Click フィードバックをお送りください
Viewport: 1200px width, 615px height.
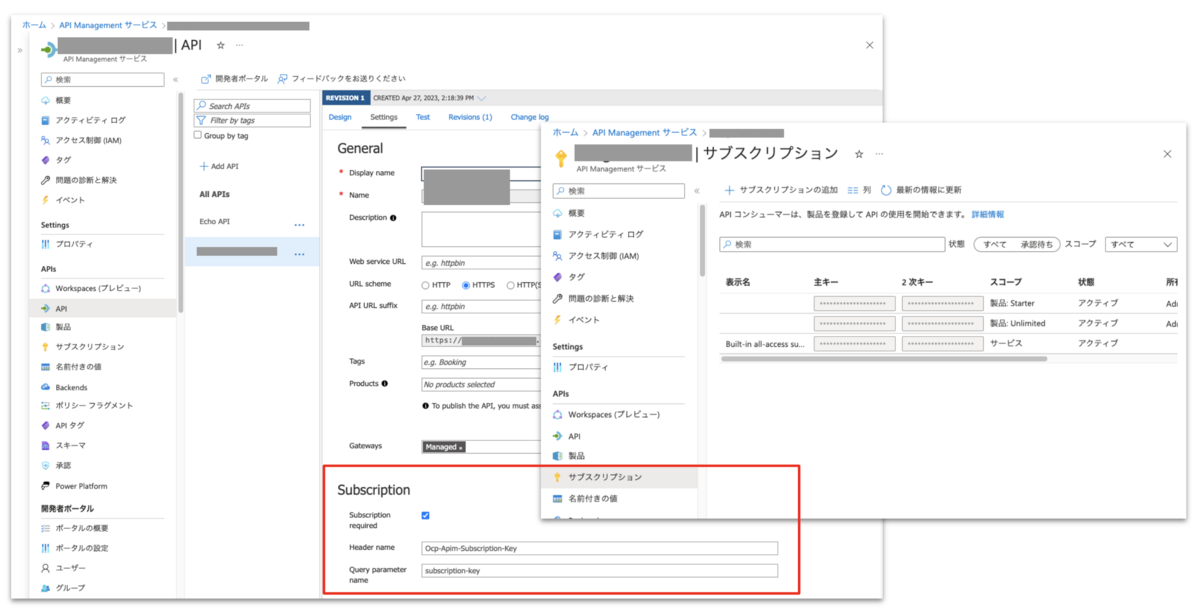[x=342, y=78]
